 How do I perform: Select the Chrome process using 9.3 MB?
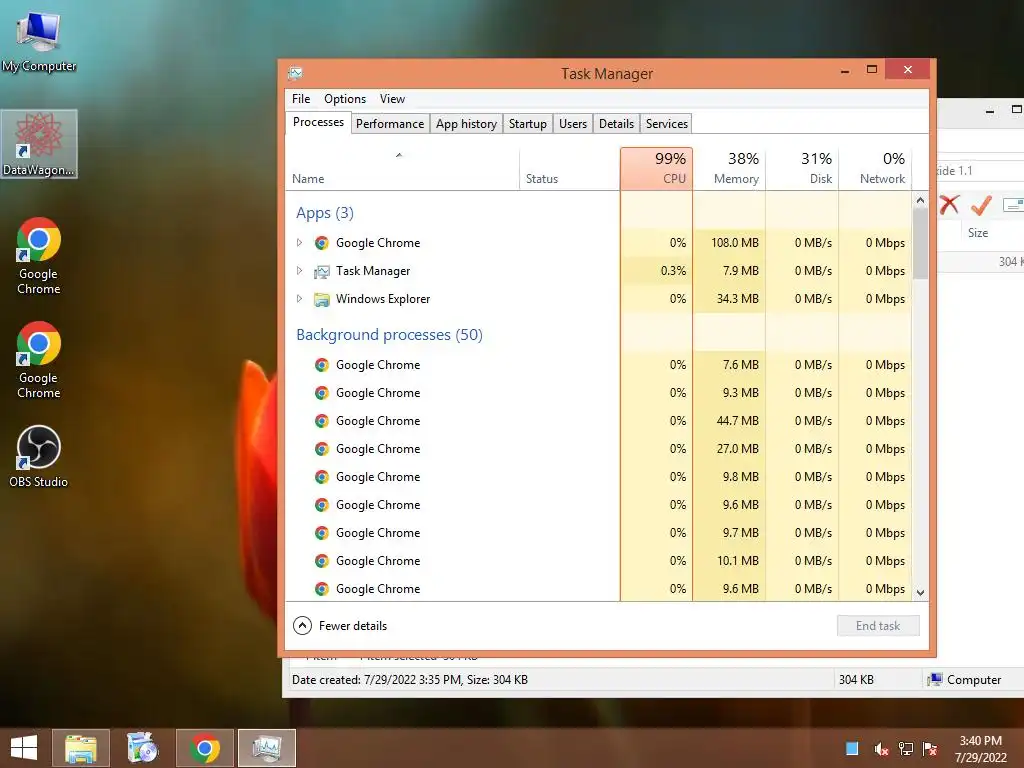click(598, 393)
